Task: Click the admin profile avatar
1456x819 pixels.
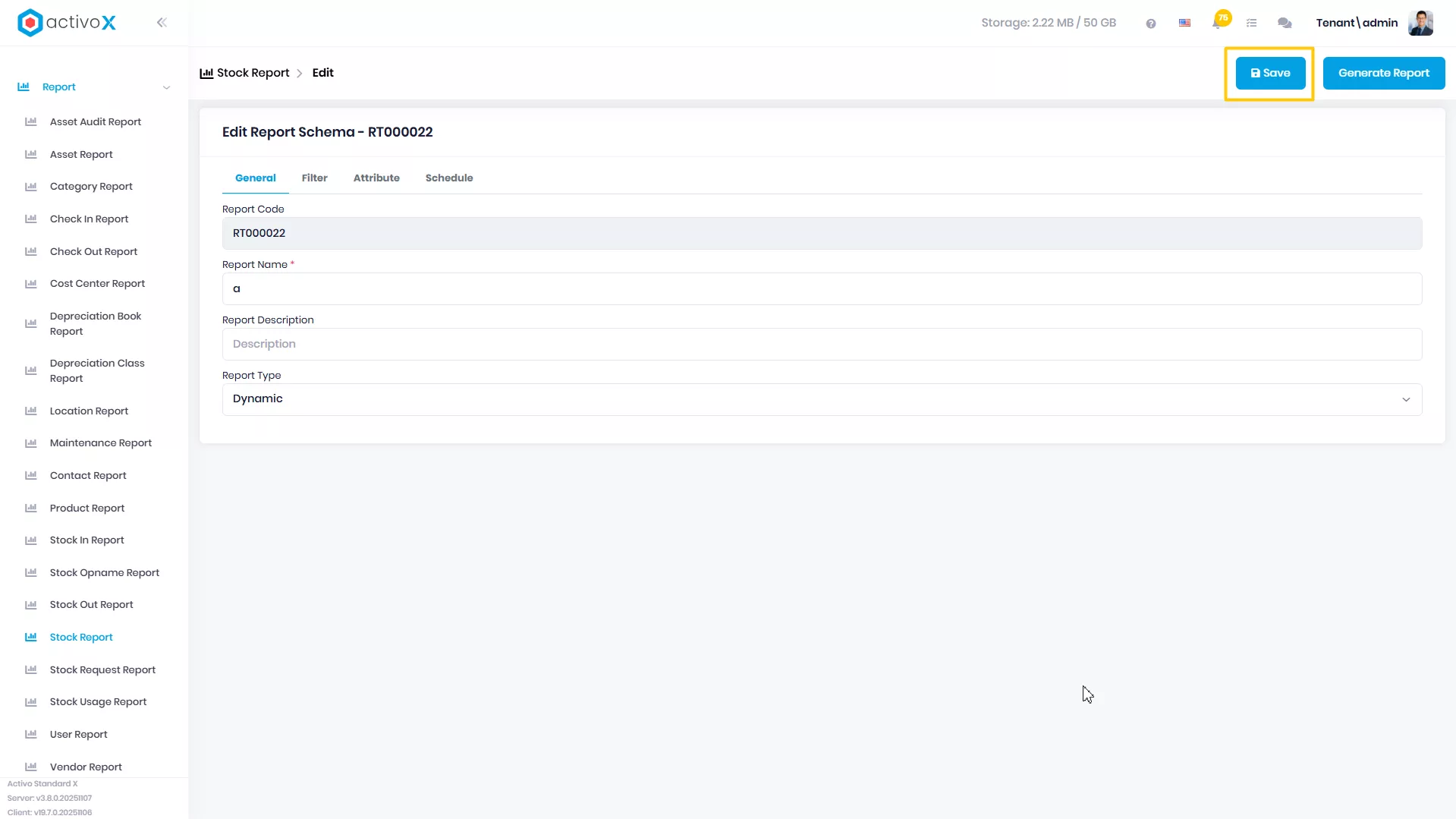Action: point(1420,23)
